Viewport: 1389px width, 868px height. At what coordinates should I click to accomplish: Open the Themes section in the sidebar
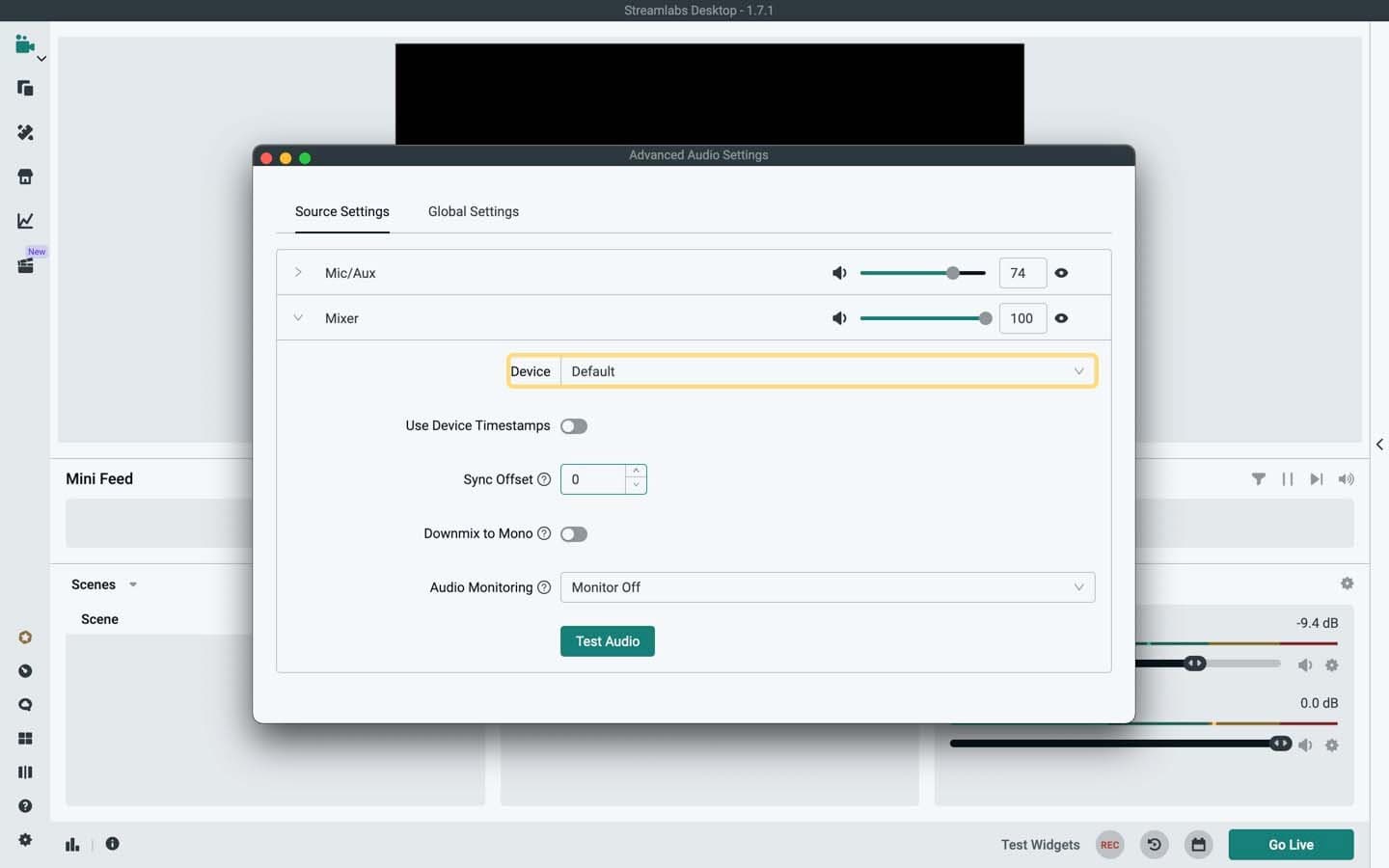pyautogui.click(x=26, y=132)
